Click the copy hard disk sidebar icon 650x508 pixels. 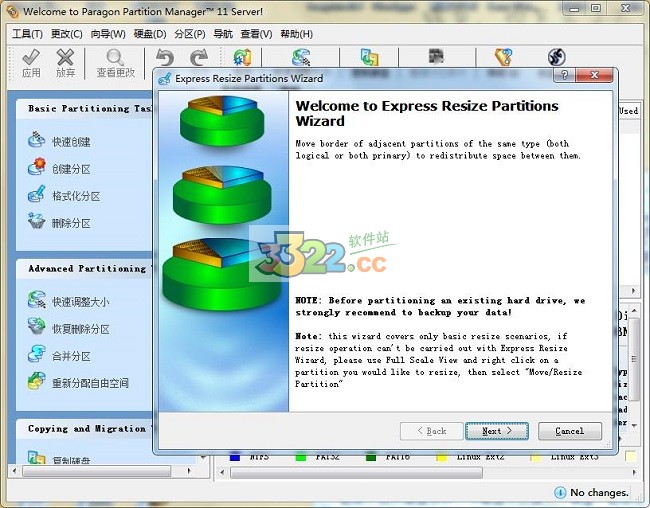click(36, 457)
